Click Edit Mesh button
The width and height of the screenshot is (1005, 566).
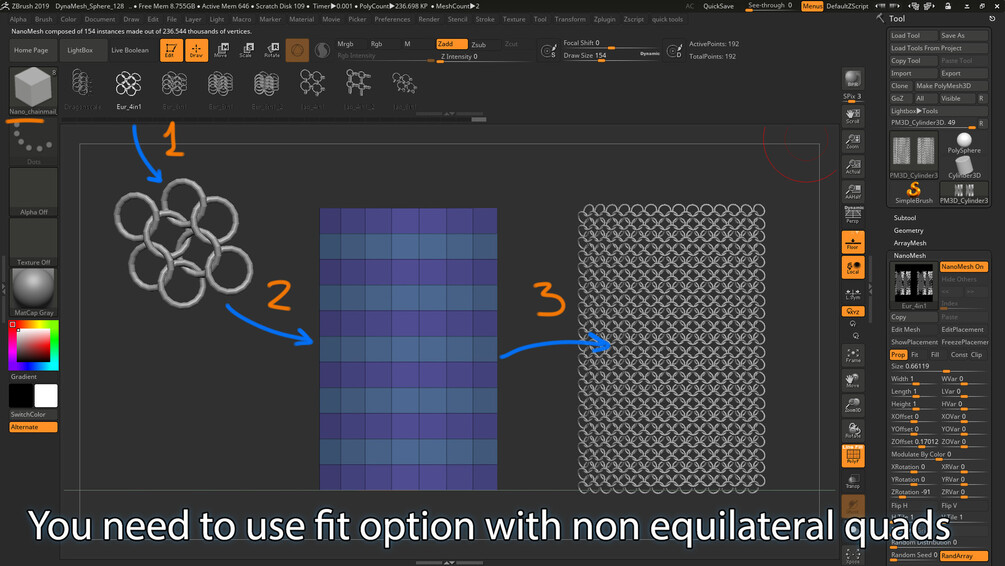913,329
